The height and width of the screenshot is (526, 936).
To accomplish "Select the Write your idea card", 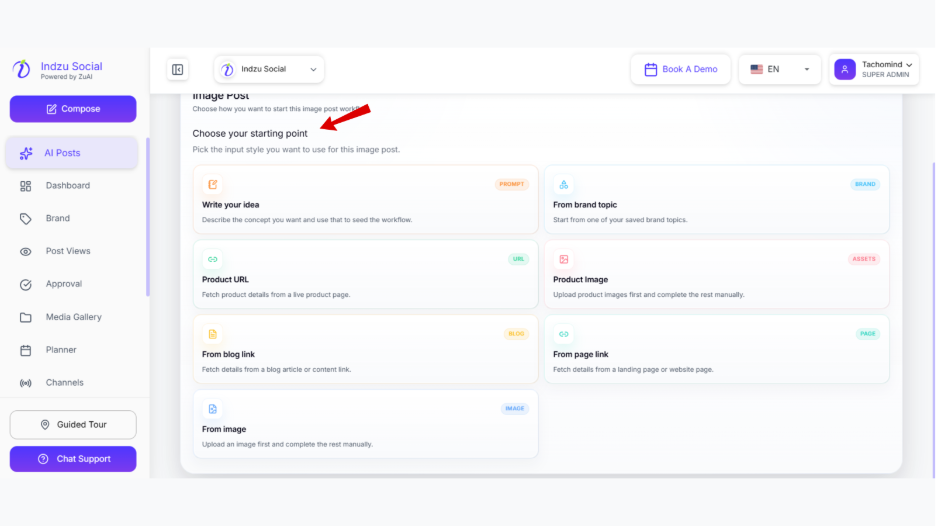I will [365, 199].
